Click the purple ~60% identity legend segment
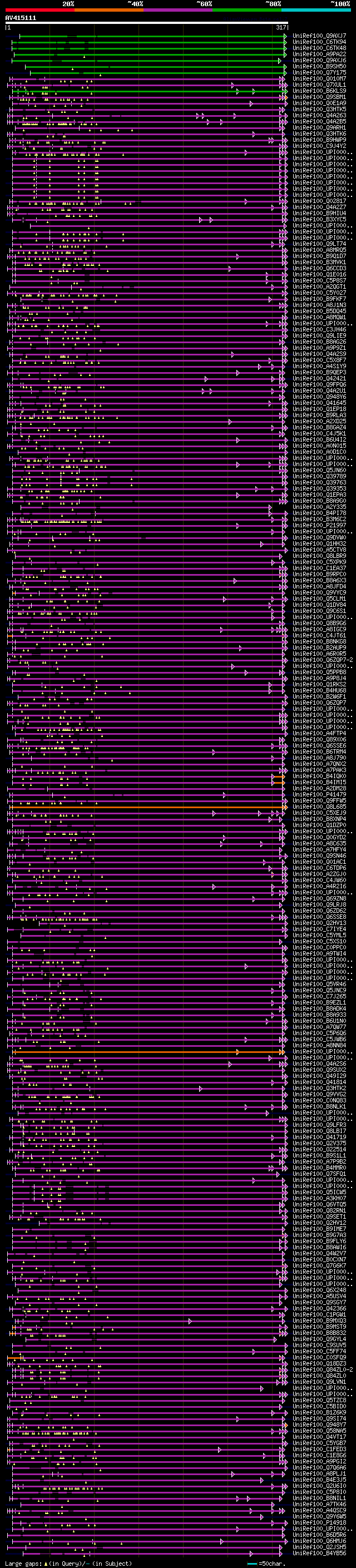The height and width of the screenshot is (1568, 356). point(179,10)
